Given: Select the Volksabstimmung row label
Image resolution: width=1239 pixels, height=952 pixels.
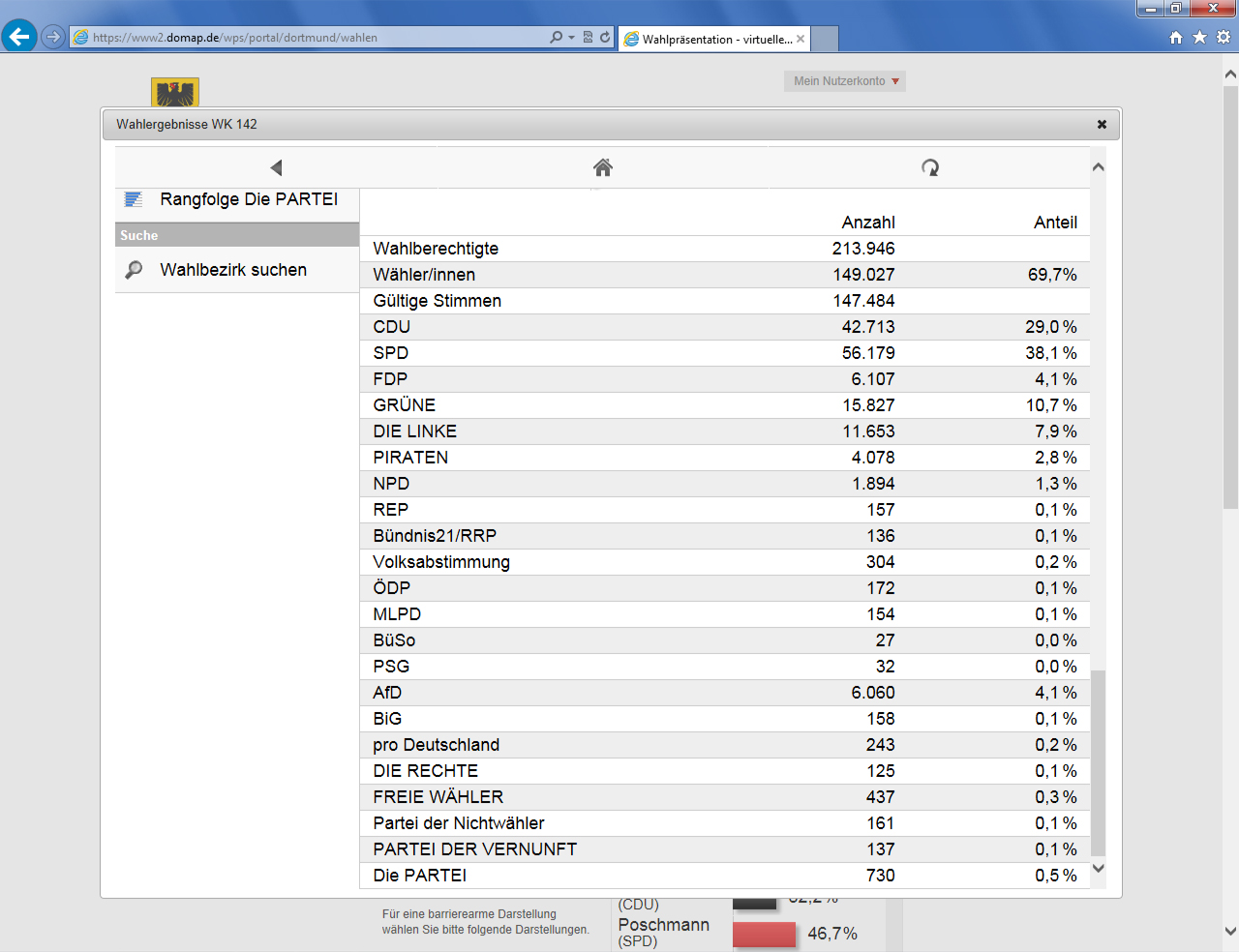Looking at the screenshot, I should (441, 562).
